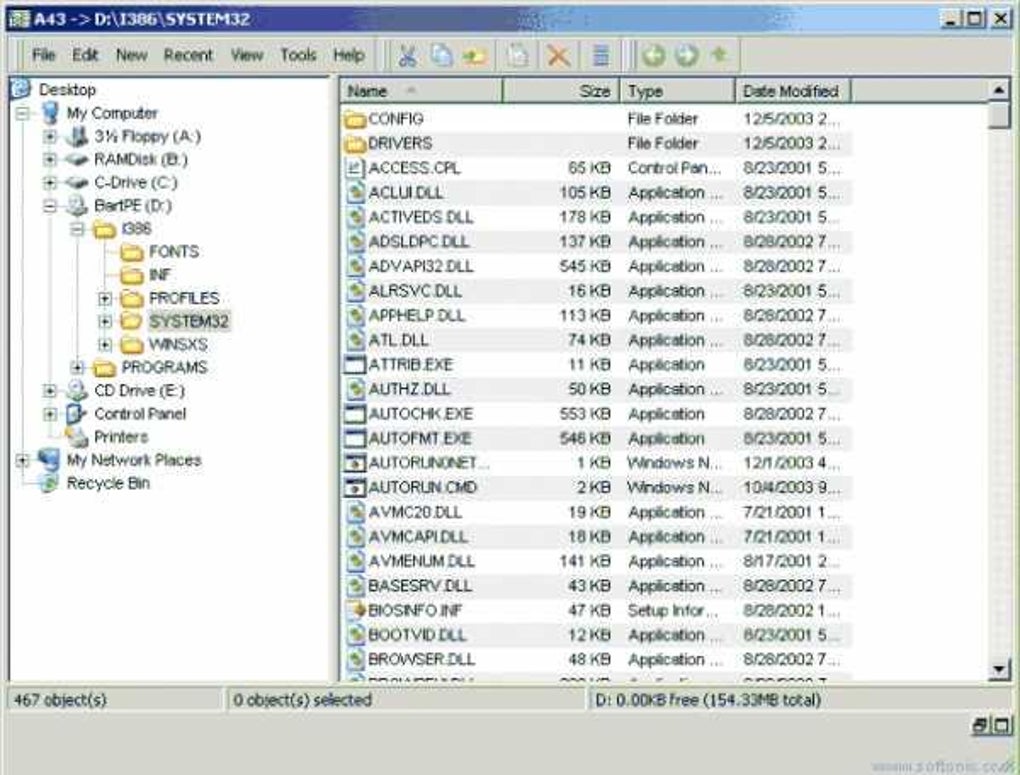This screenshot has width=1020, height=775.
Task: Click the CONFIG folder icon in file list
Action: point(355,119)
